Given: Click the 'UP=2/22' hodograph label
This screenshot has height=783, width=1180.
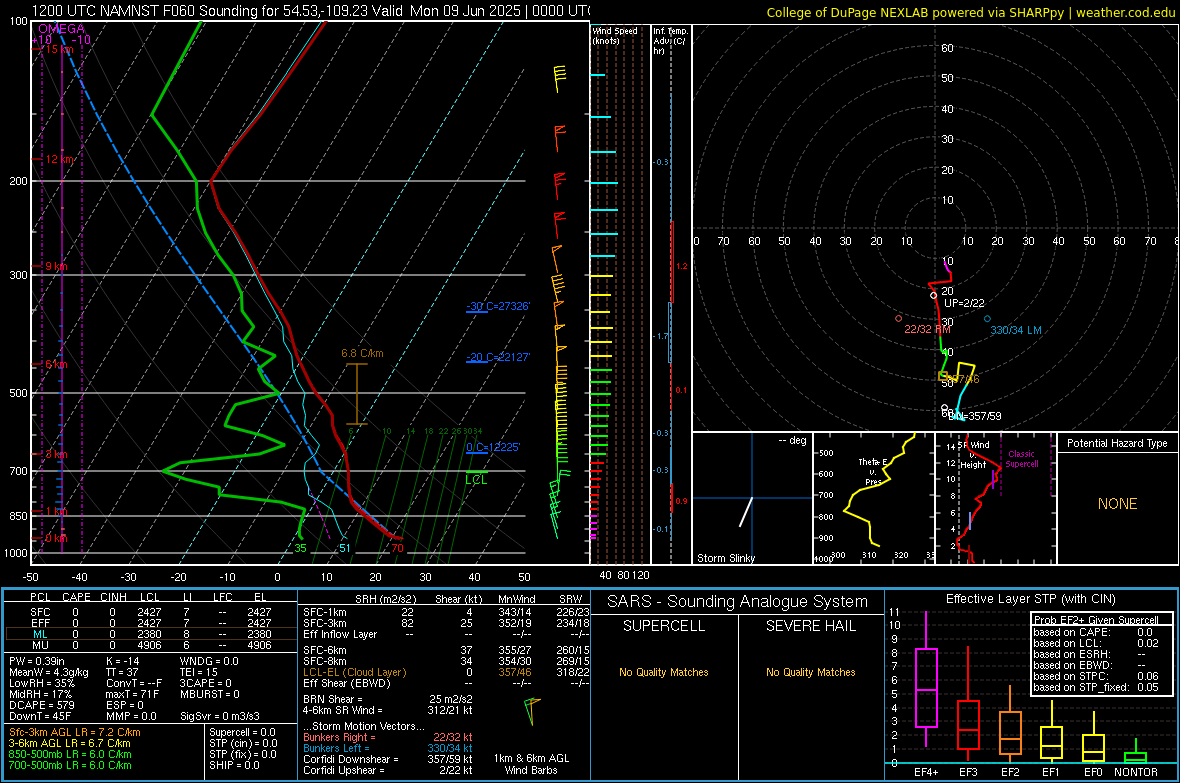Looking at the screenshot, I should 964,303.
